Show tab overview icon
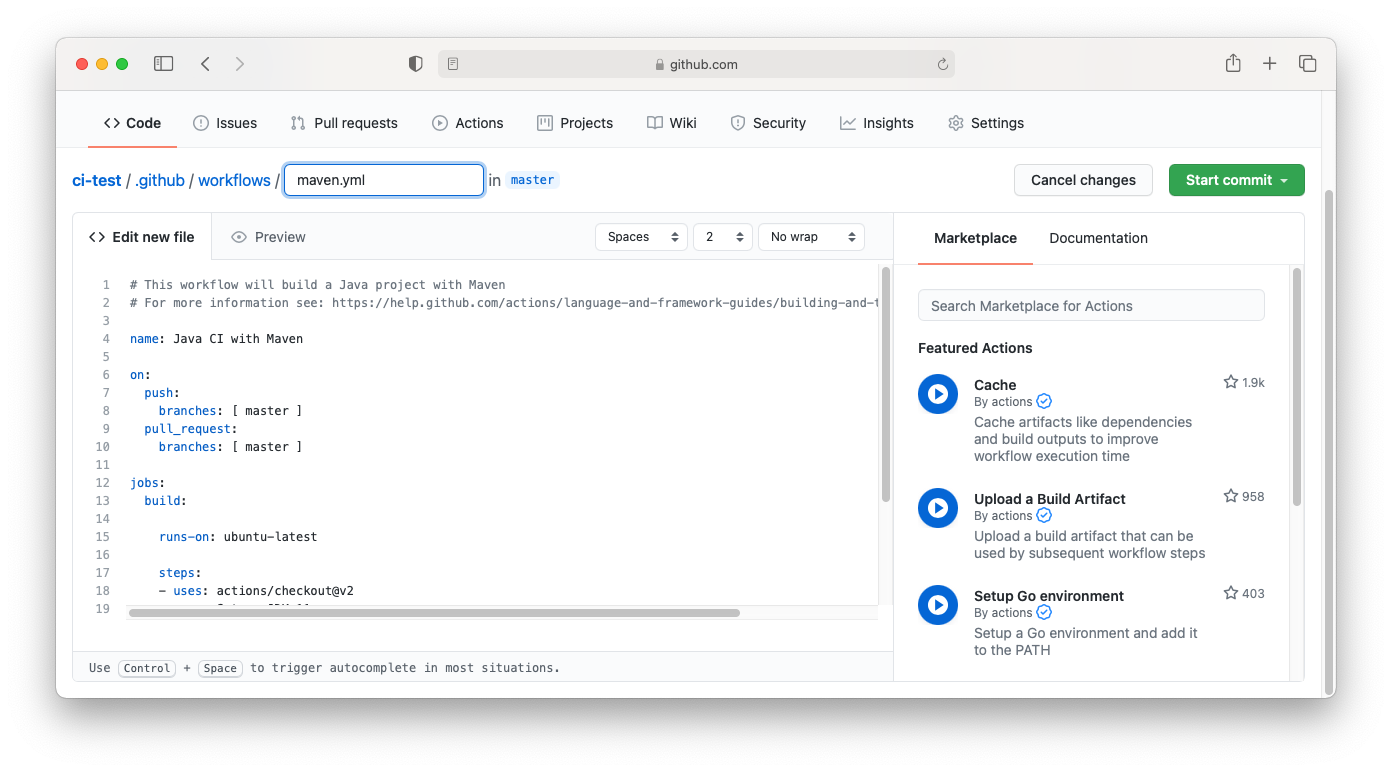Viewport: 1392px width, 772px height. (1307, 64)
